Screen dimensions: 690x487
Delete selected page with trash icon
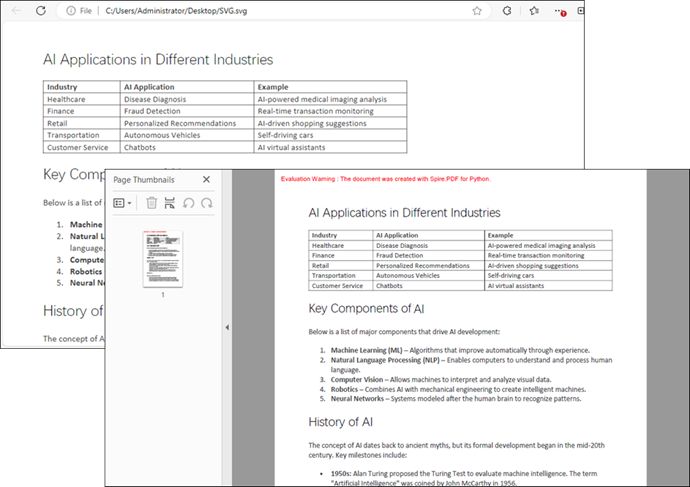click(151, 203)
